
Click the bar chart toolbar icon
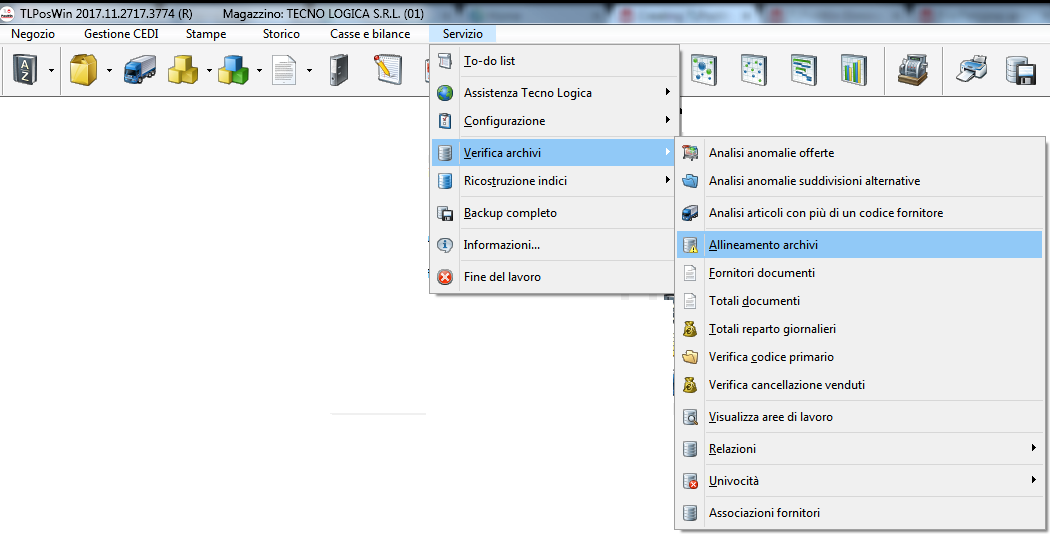(x=853, y=70)
